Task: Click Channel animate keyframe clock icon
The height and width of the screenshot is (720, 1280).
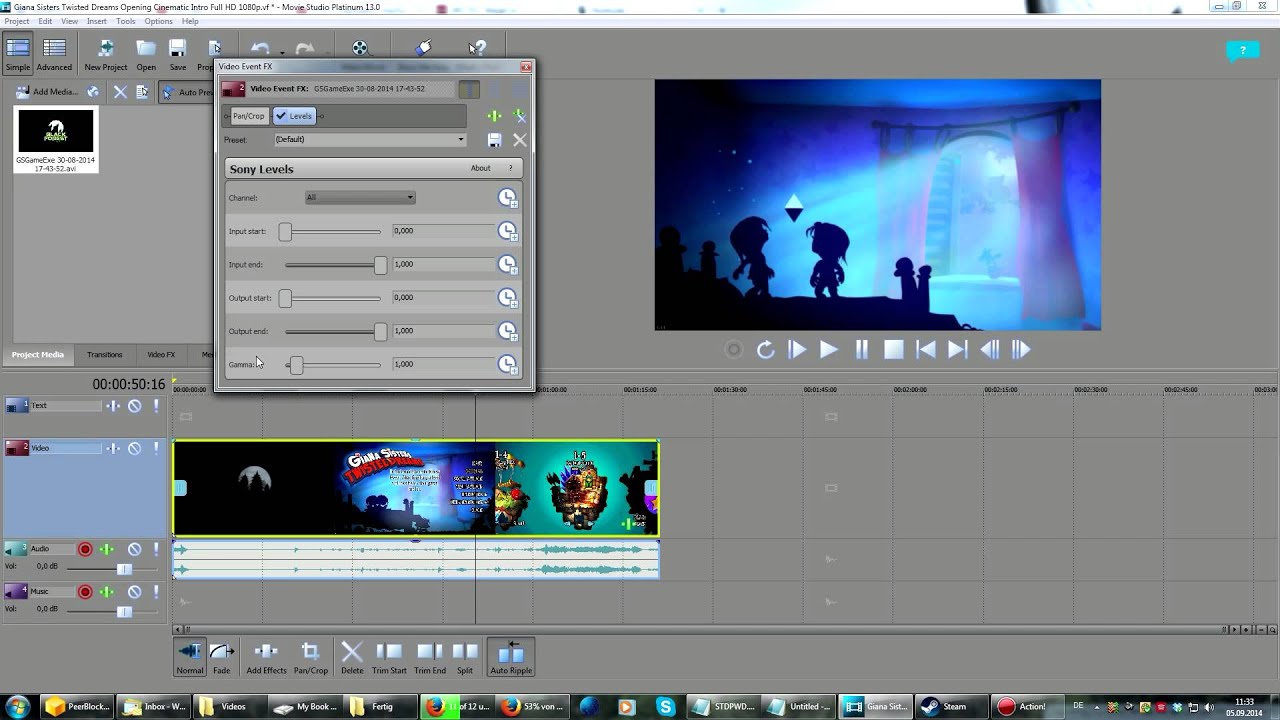Action: 508,198
